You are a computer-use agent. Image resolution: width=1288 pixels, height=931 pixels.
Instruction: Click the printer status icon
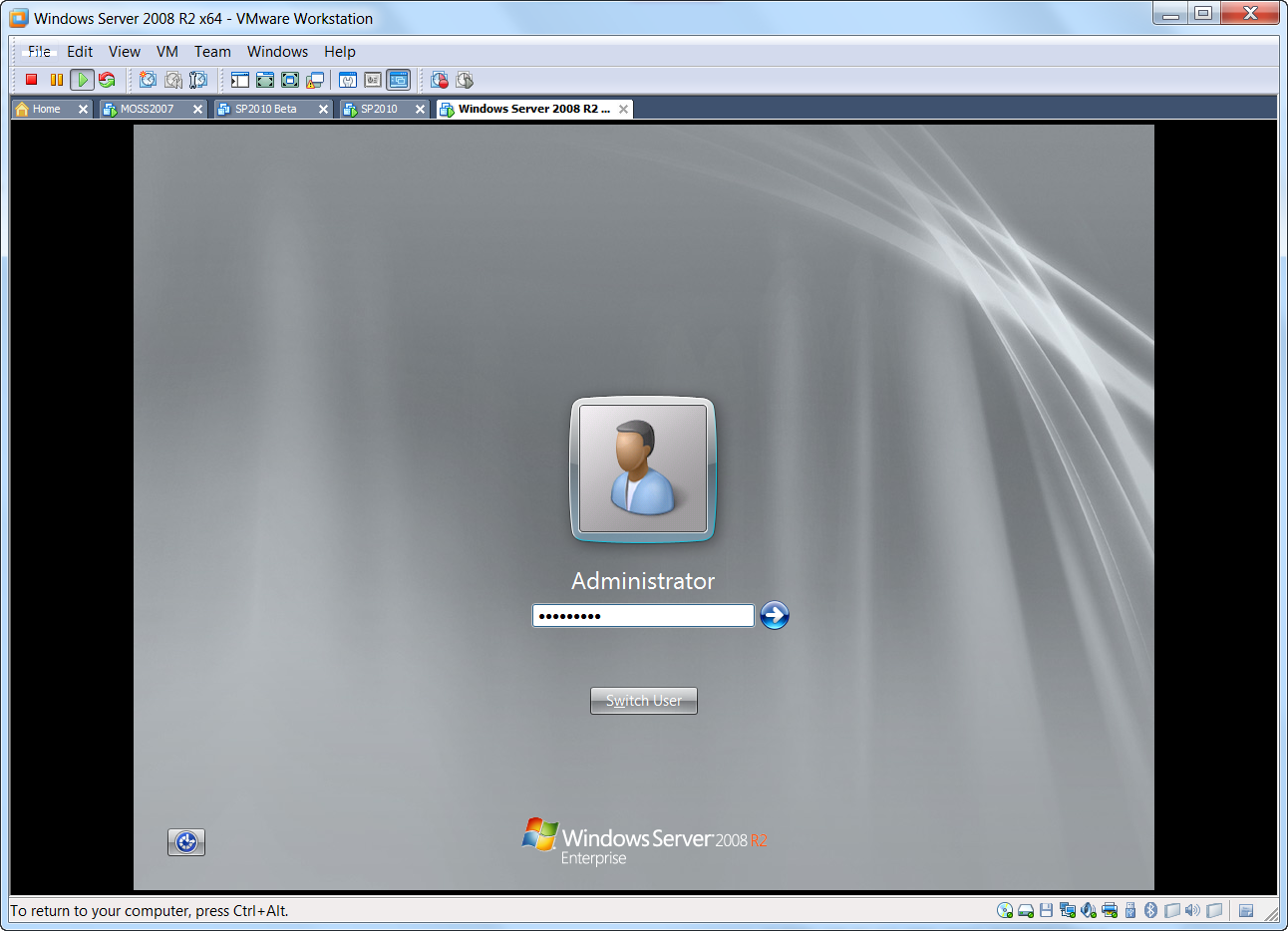click(1110, 910)
